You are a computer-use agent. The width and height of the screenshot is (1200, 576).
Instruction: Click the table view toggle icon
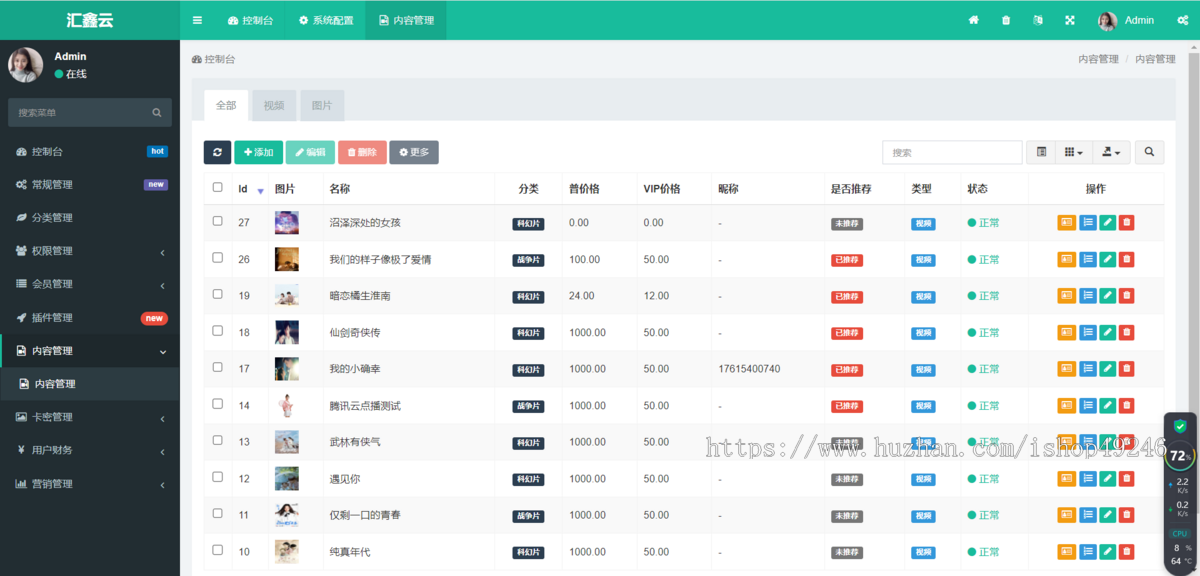(1041, 152)
